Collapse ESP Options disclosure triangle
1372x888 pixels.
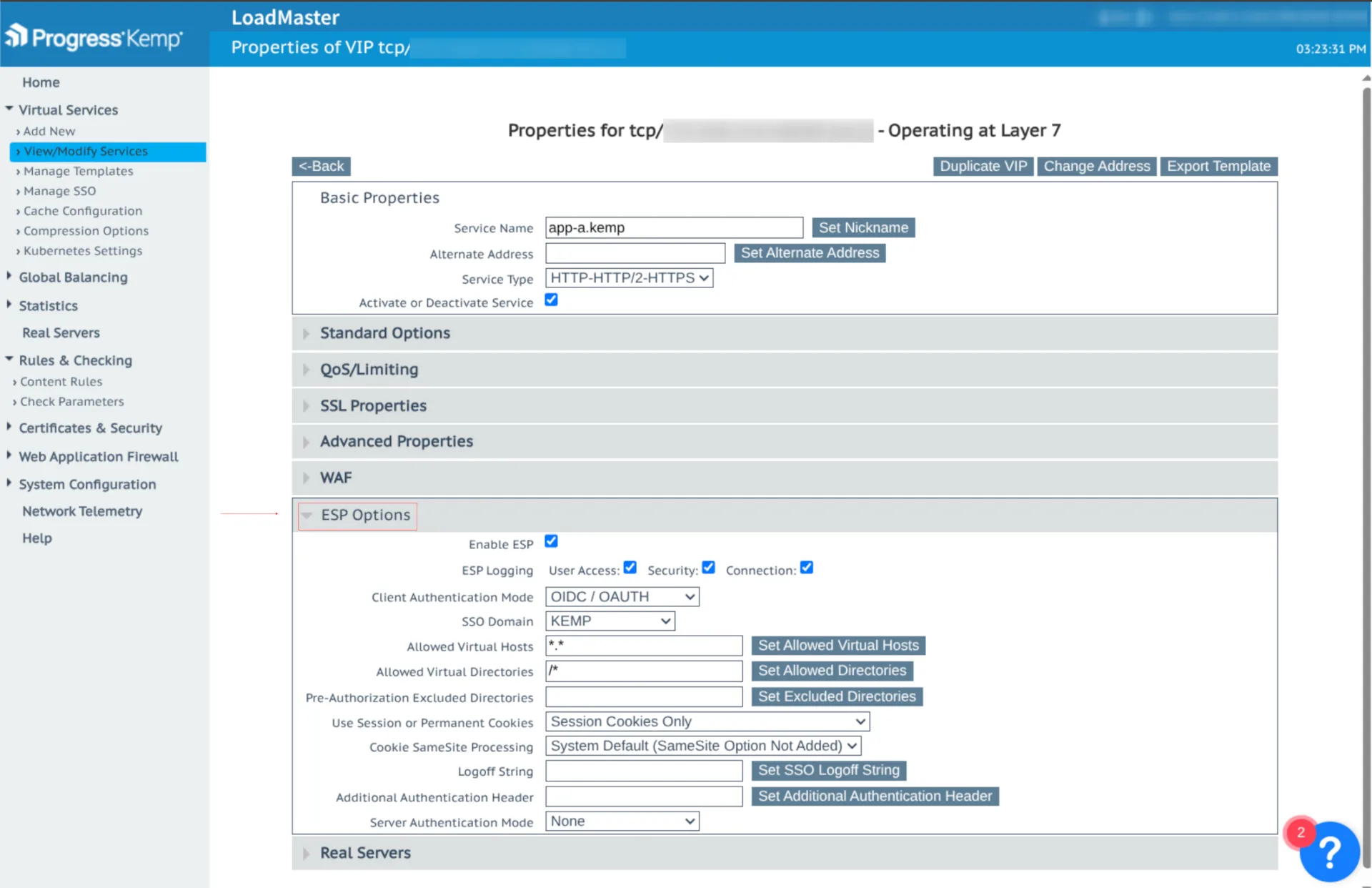tap(307, 515)
